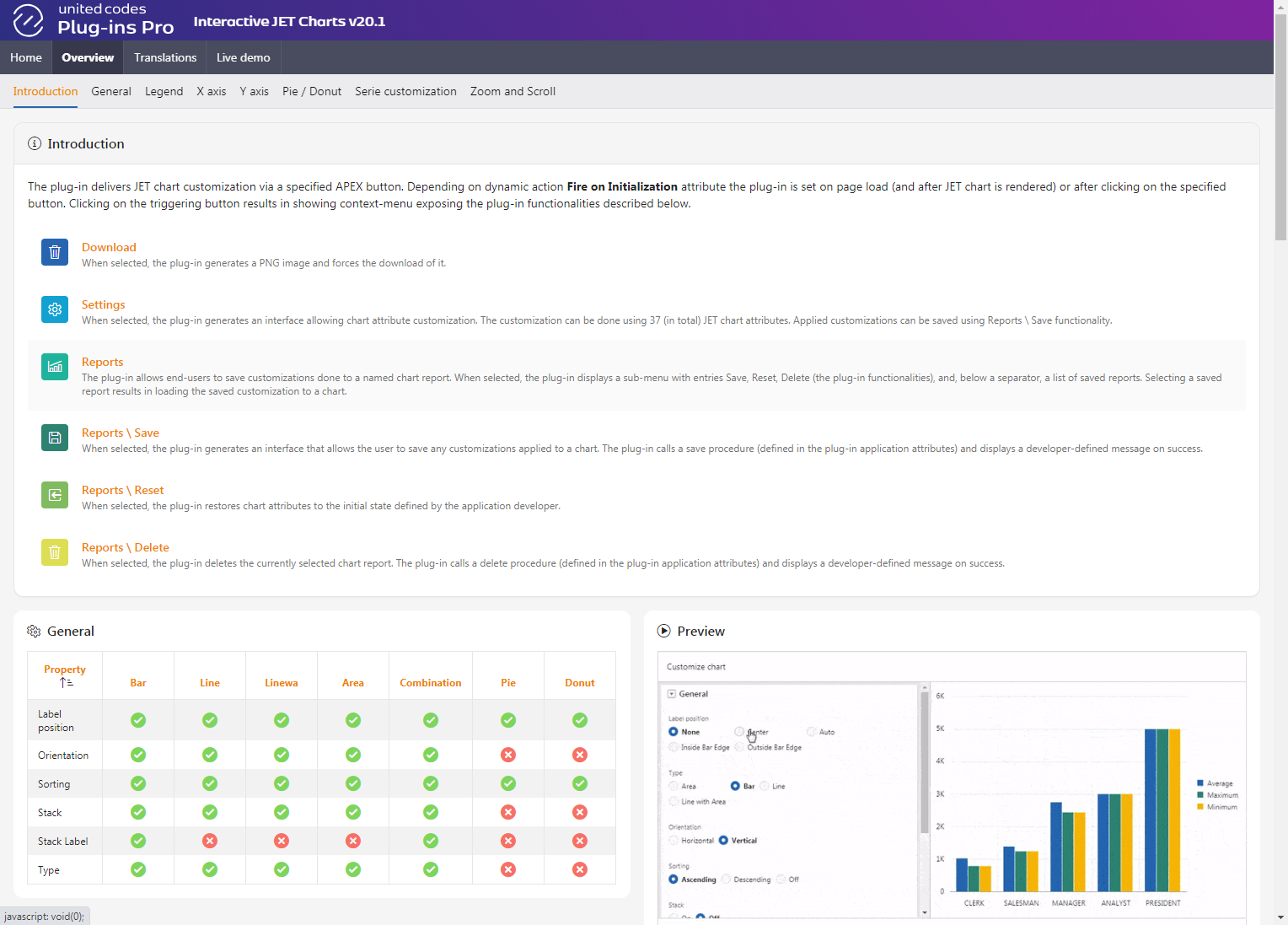Click the United Codes logo icon
1288x925 pixels.
(x=28, y=20)
